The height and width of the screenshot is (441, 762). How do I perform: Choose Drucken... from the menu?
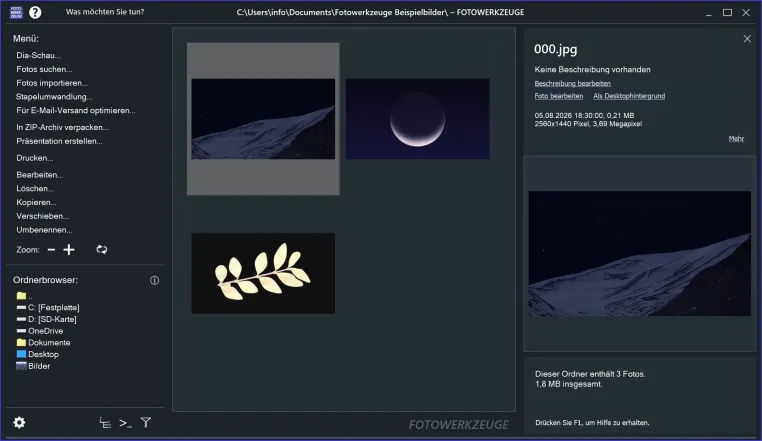pyautogui.click(x=35, y=158)
